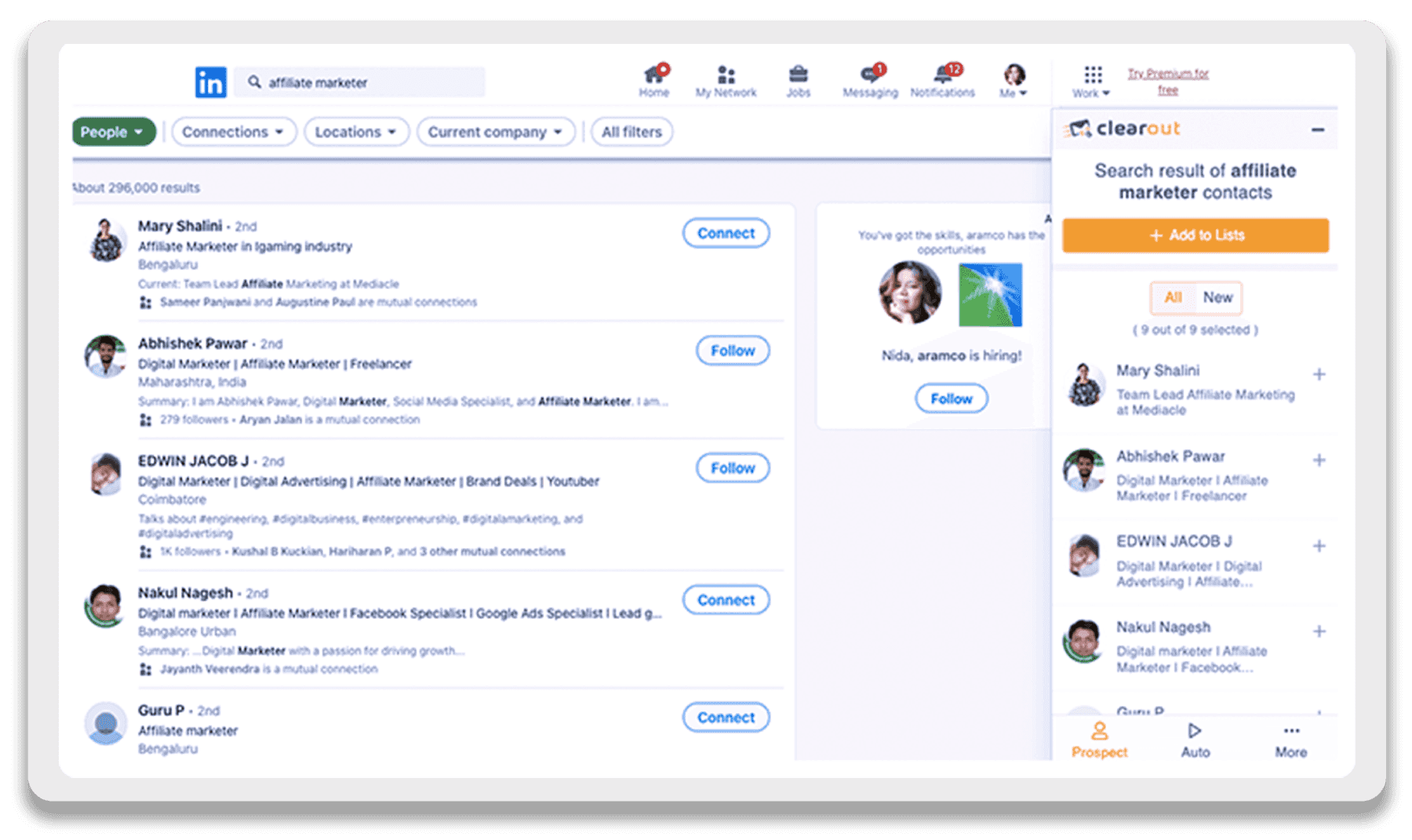Connect with Nakul Nagesh
Viewport: 1412px width, 840px height.
click(x=726, y=600)
